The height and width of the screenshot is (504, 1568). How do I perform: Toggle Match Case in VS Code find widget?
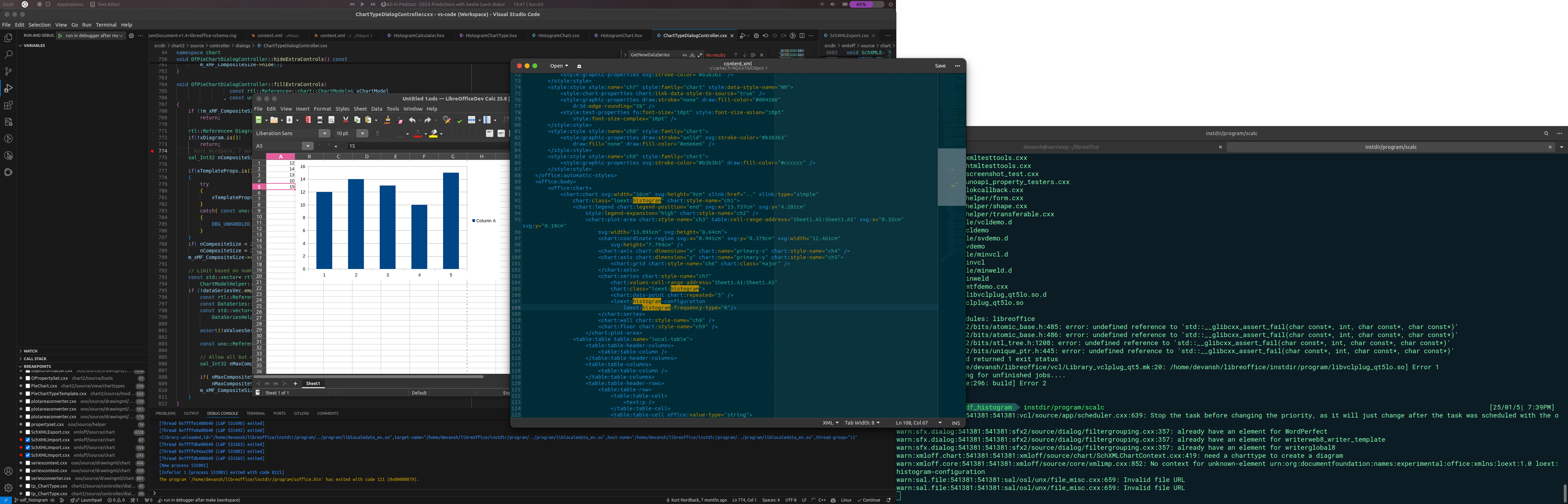[x=685, y=55]
